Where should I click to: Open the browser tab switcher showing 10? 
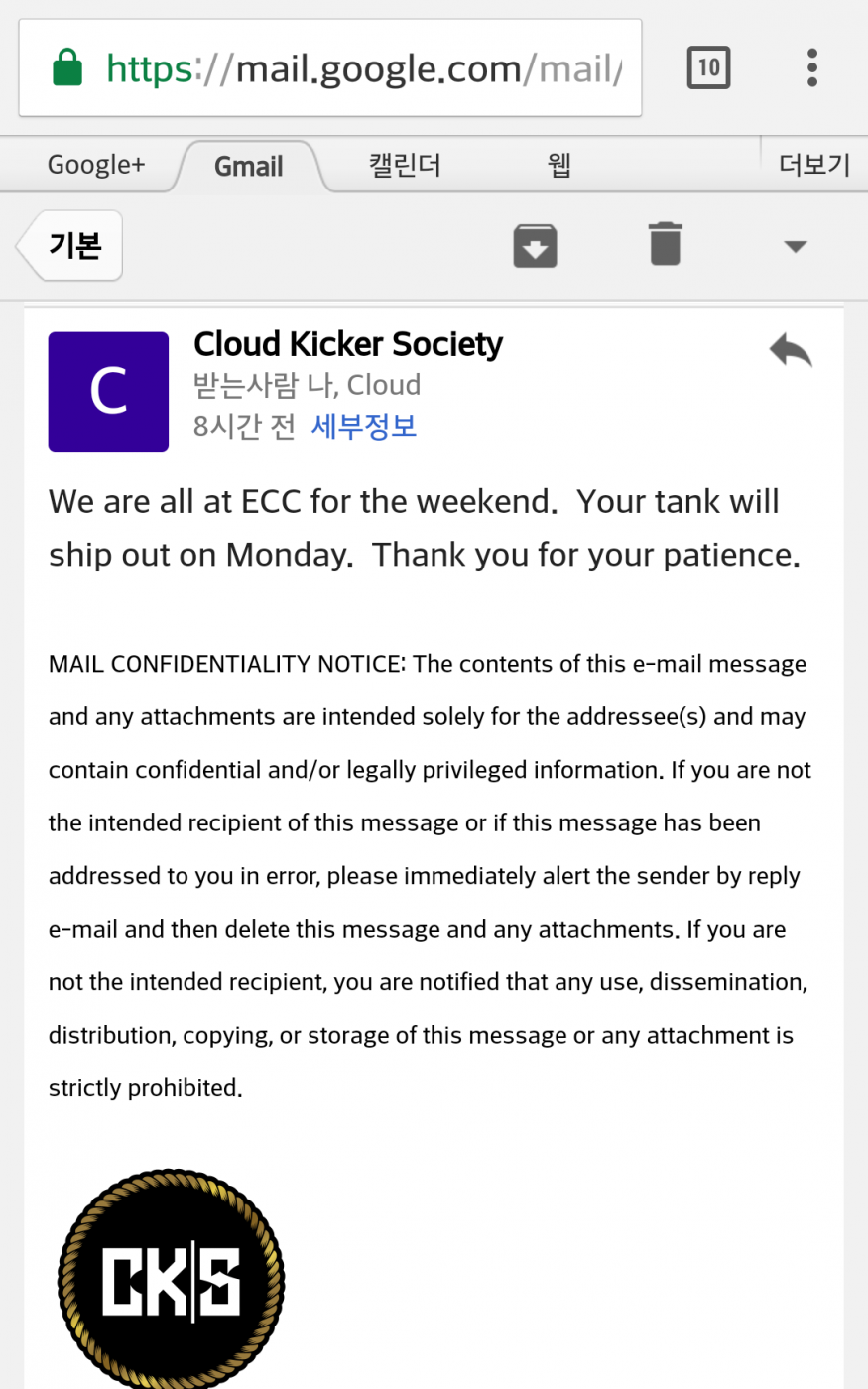(x=708, y=68)
